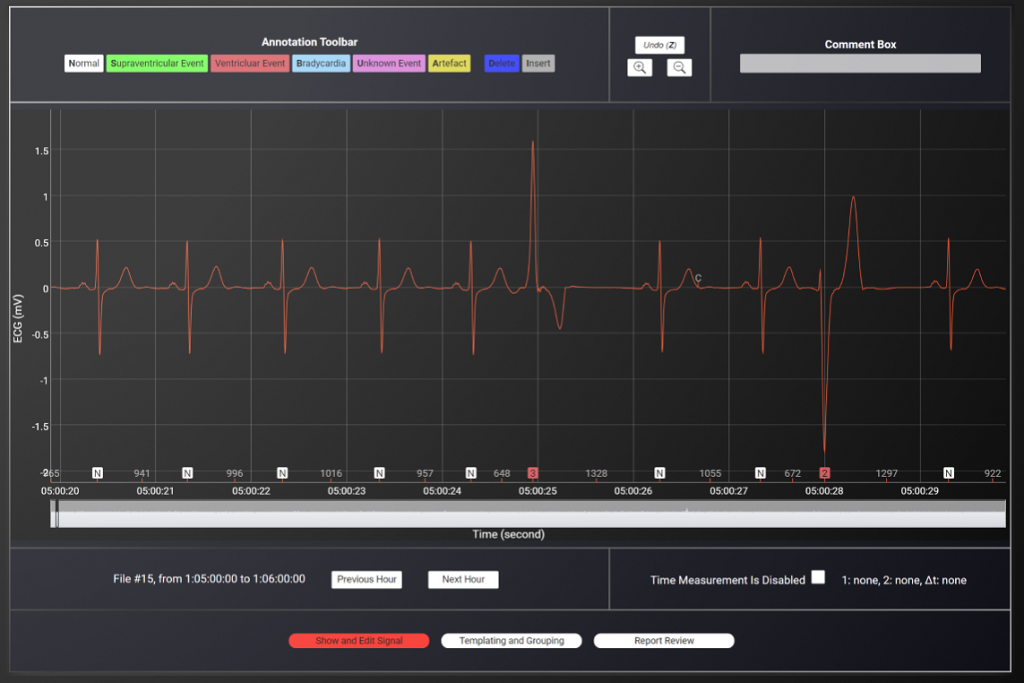Click the range slider handle below the ECG
The image size is (1024, 683).
click(55, 514)
